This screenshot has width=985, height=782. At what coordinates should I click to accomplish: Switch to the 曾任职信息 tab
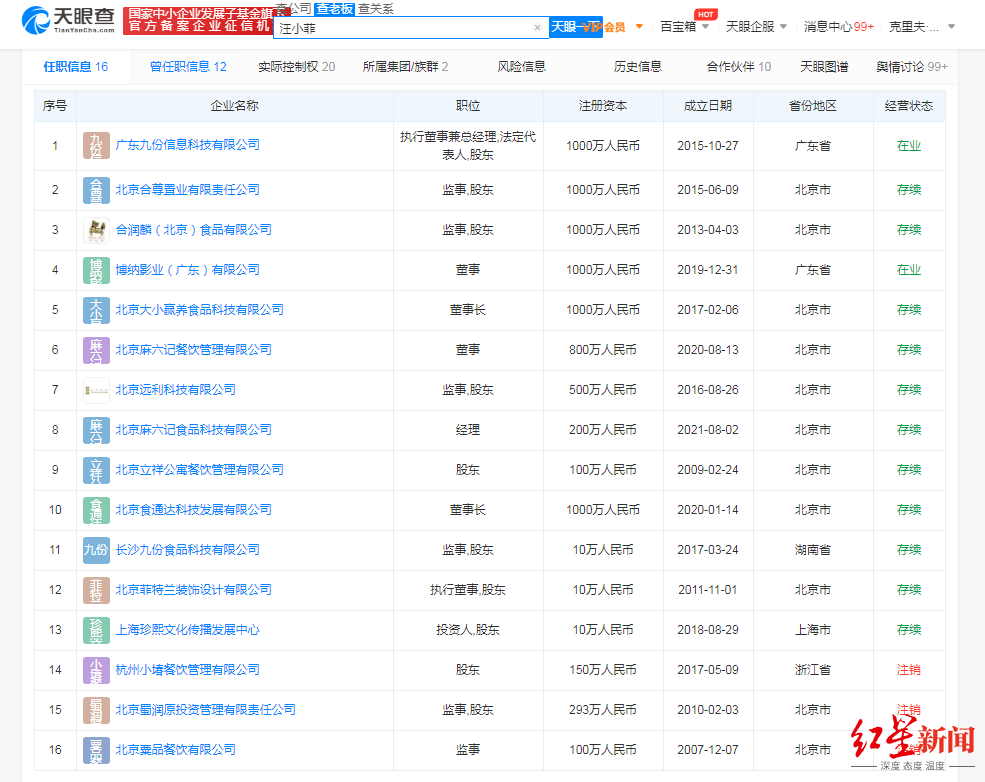click(x=188, y=67)
